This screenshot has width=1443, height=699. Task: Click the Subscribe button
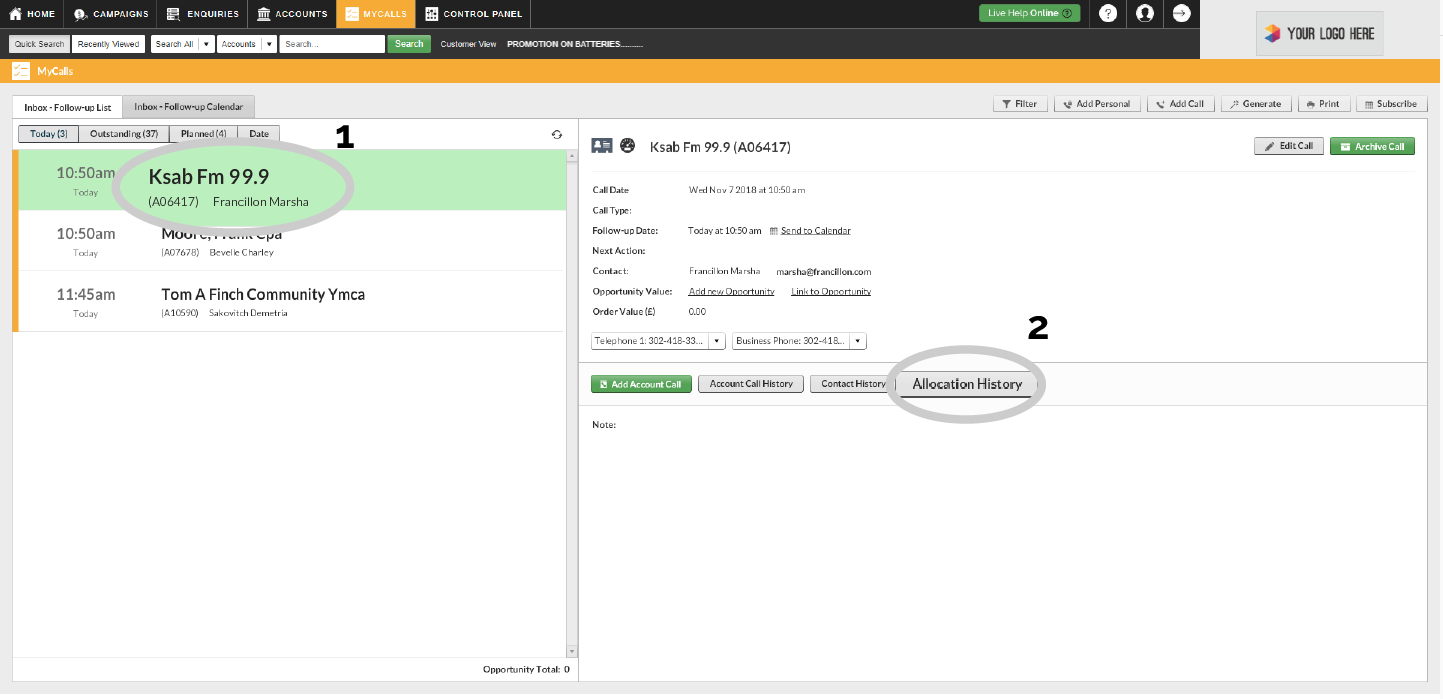click(x=1390, y=104)
